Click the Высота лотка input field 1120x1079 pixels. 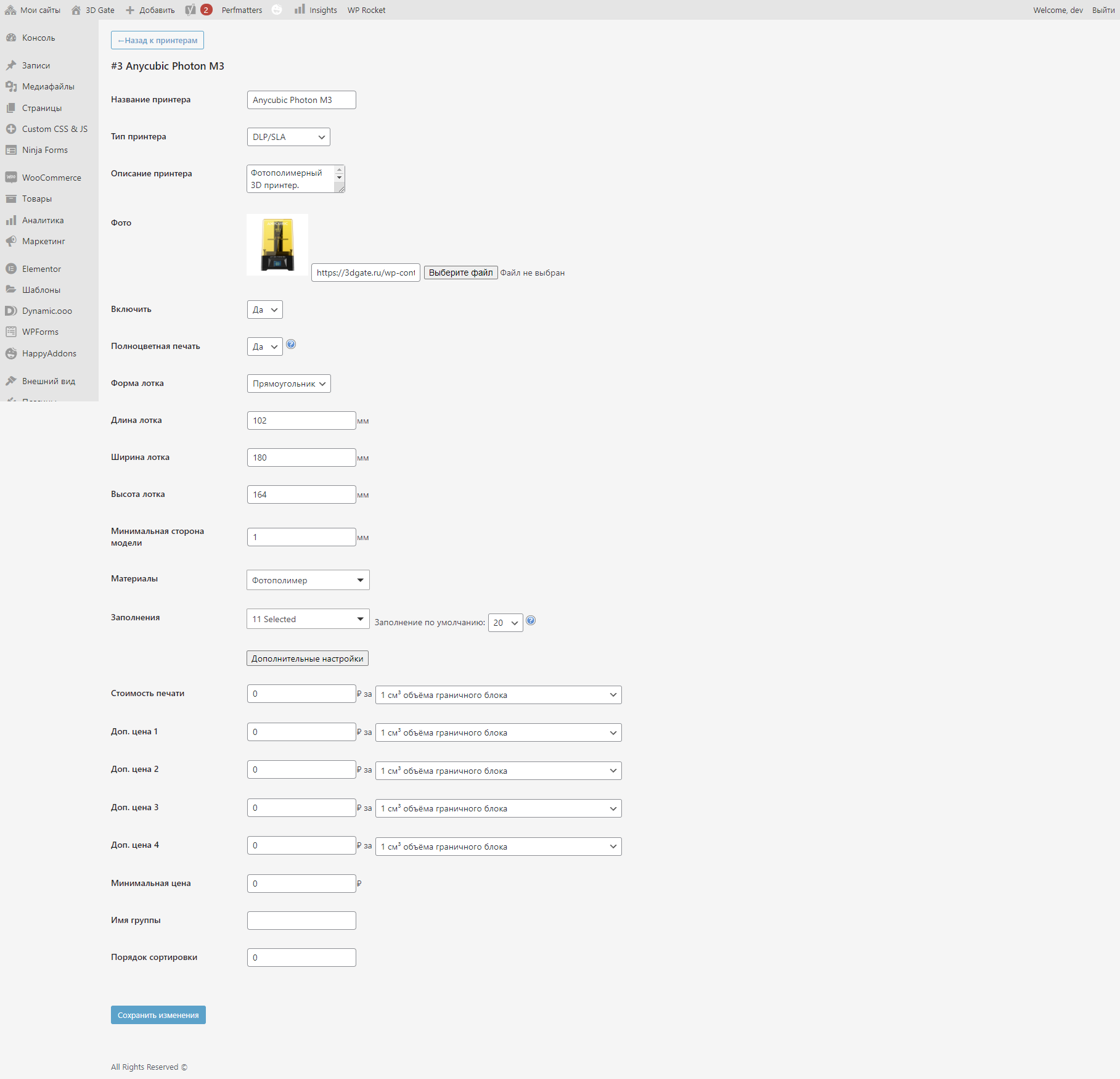tap(301, 494)
